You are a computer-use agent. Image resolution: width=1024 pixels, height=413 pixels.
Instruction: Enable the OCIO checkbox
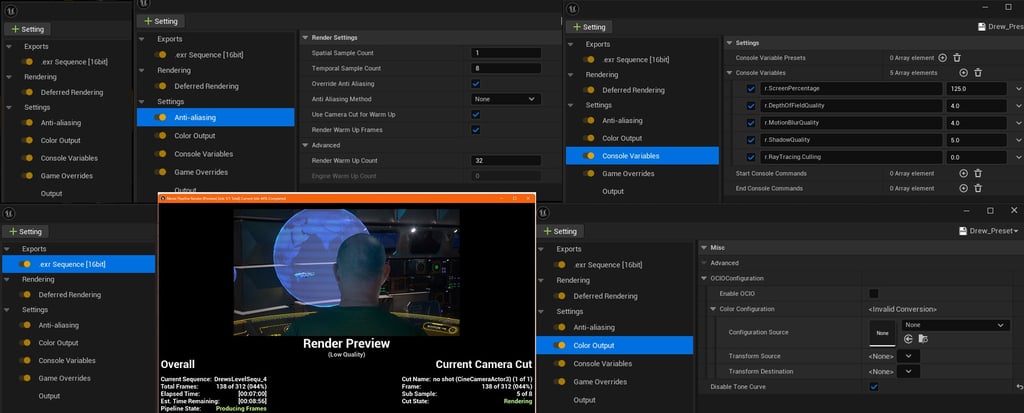coord(874,293)
